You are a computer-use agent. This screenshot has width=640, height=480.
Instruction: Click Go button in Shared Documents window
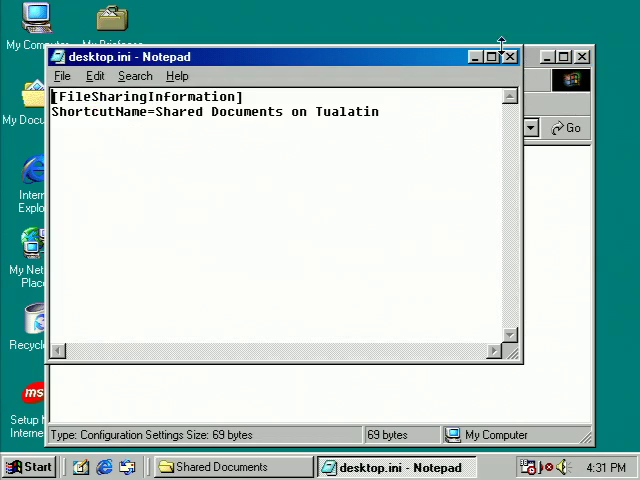[567, 128]
